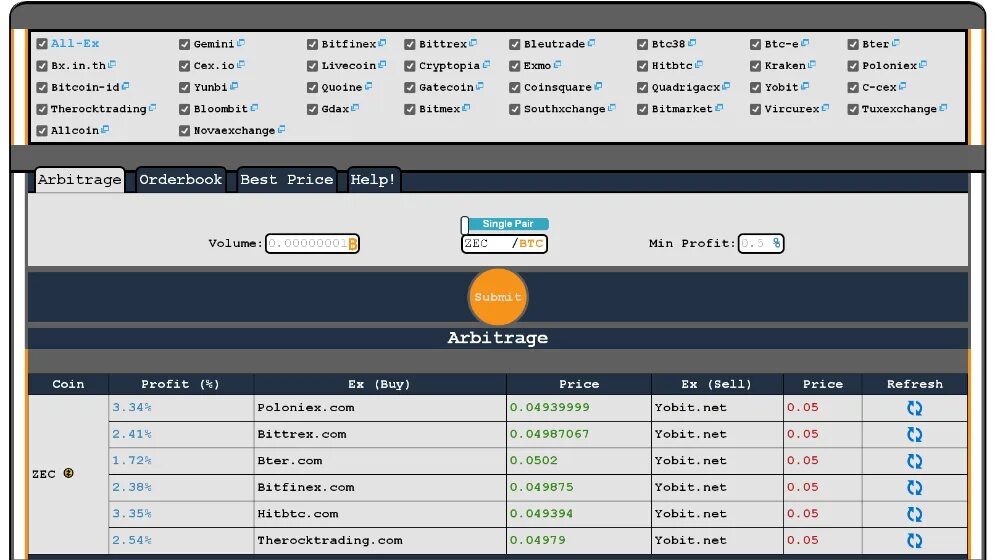Uncheck the Kraken checkbox
1000x560 pixels.
point(755,66)
